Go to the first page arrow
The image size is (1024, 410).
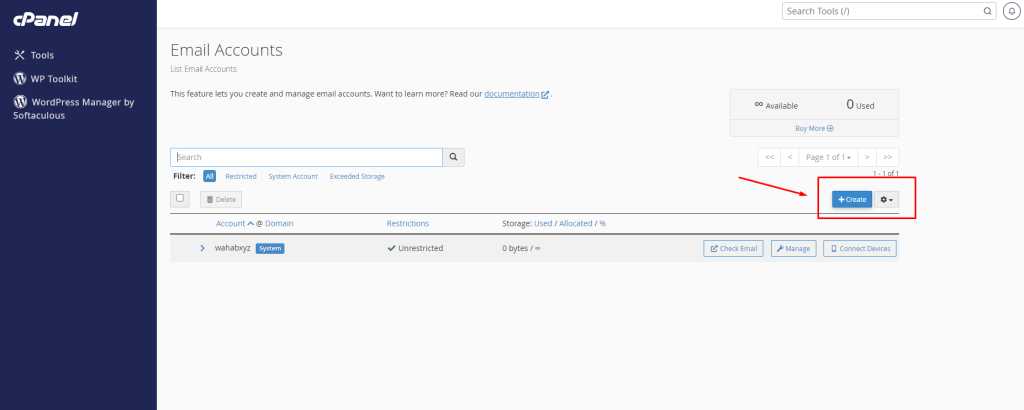[769, 157]
